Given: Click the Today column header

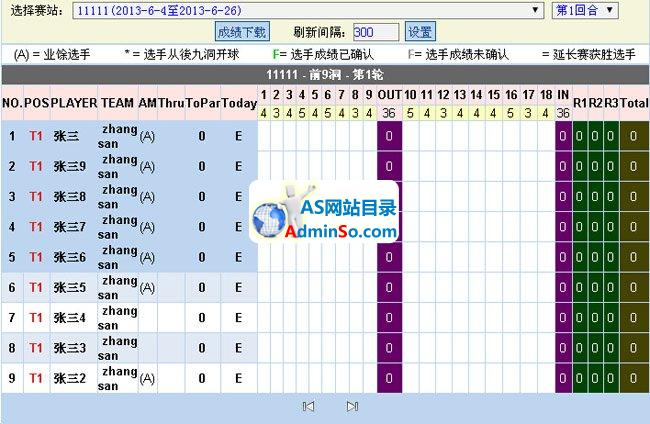Looking at the screenshot, I should click(239, 103).
